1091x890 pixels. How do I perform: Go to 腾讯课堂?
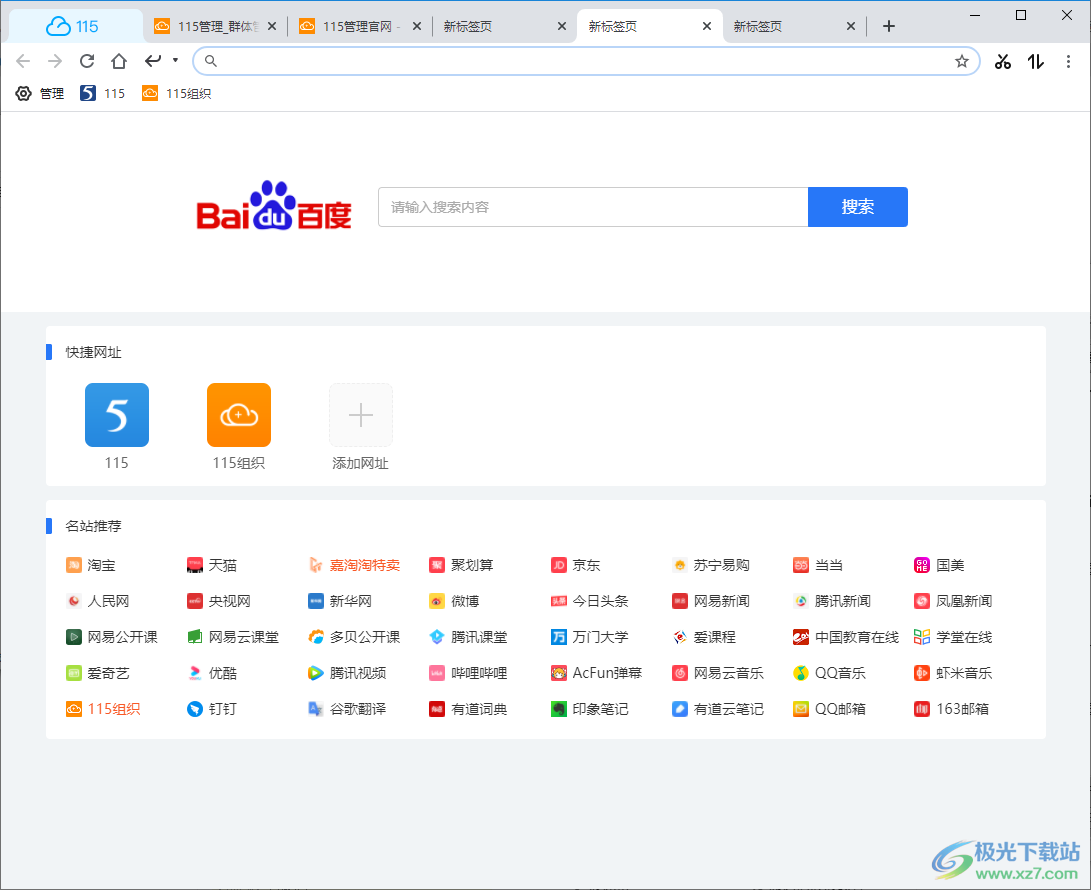pos(468,637)
